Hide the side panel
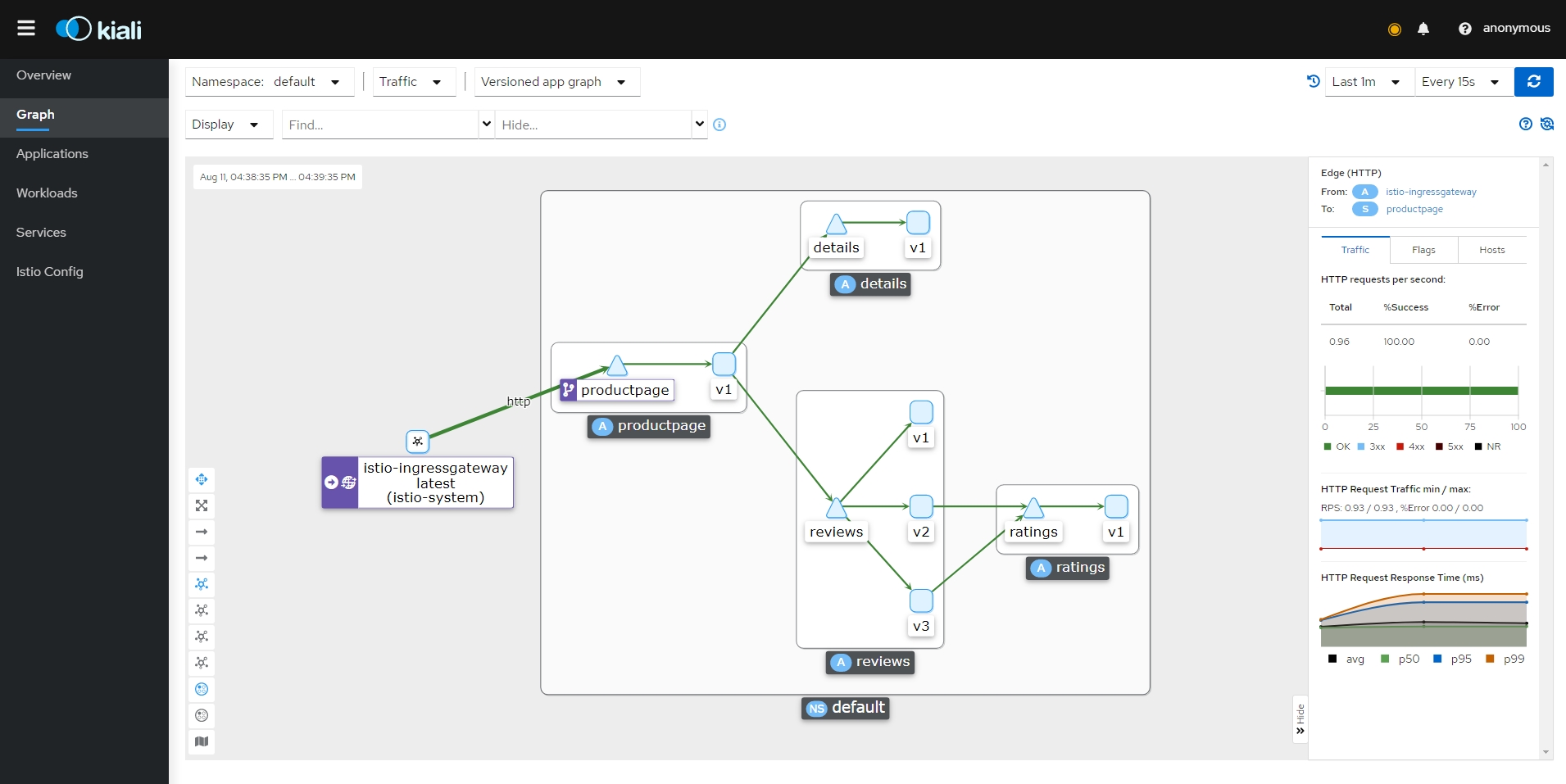 tap(1300, 719)
